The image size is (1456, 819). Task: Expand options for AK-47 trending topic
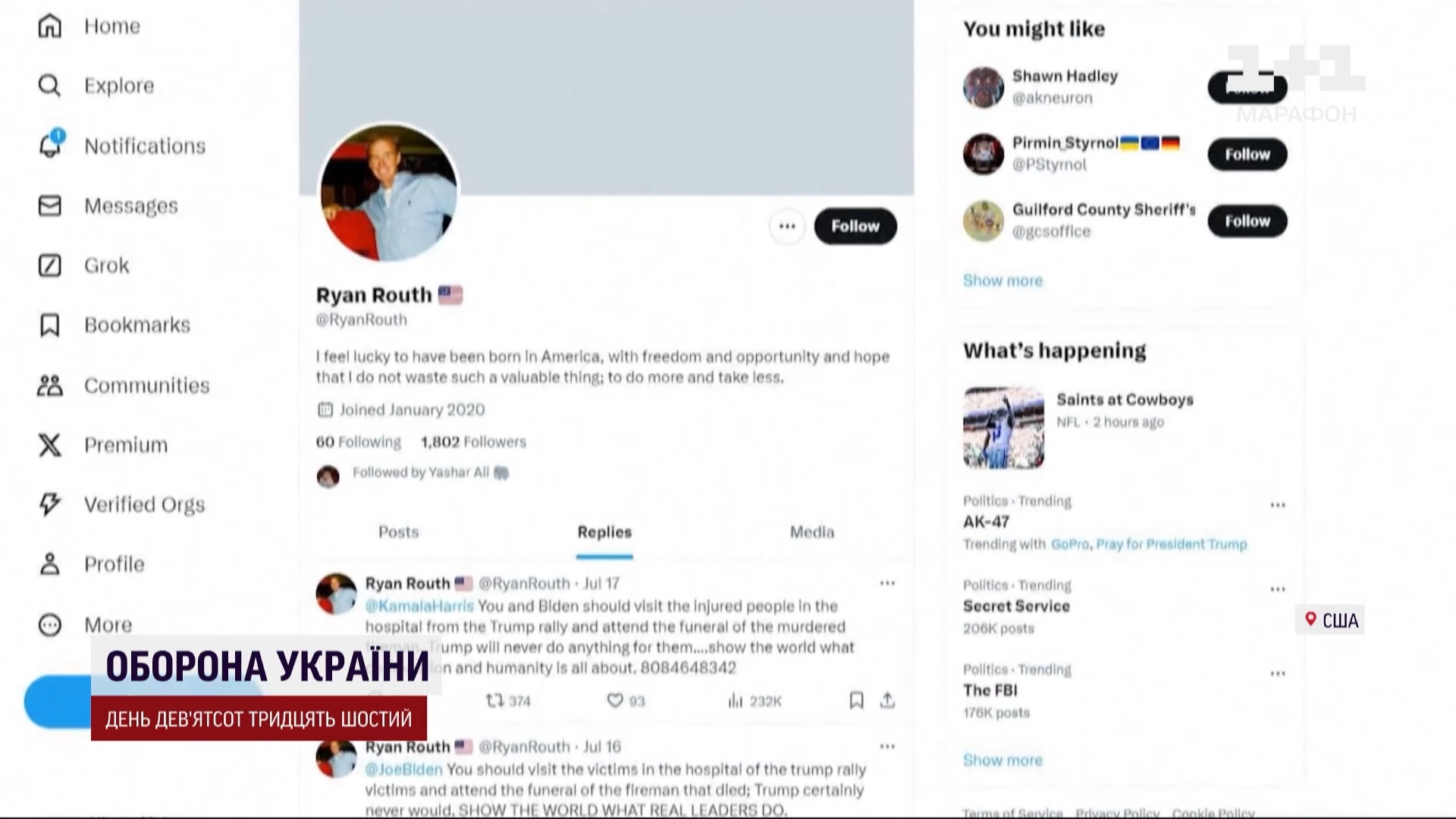(x=1278, y=505)
